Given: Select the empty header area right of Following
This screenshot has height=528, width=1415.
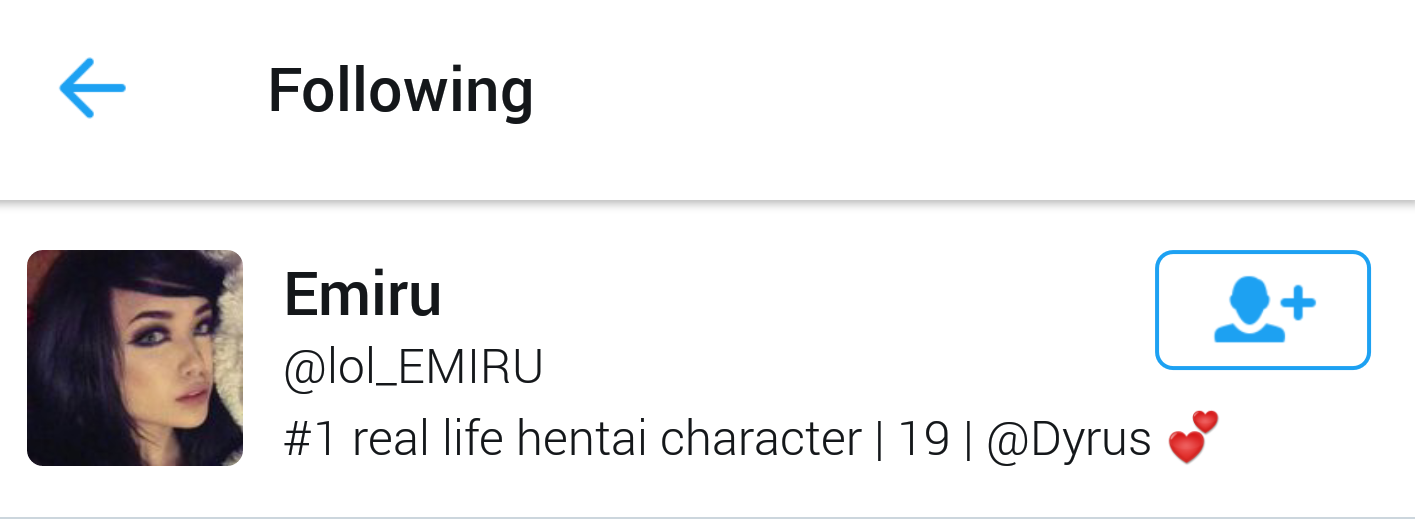Looking at the screenshot, I should pyautogui.click(x=950, y=90).
